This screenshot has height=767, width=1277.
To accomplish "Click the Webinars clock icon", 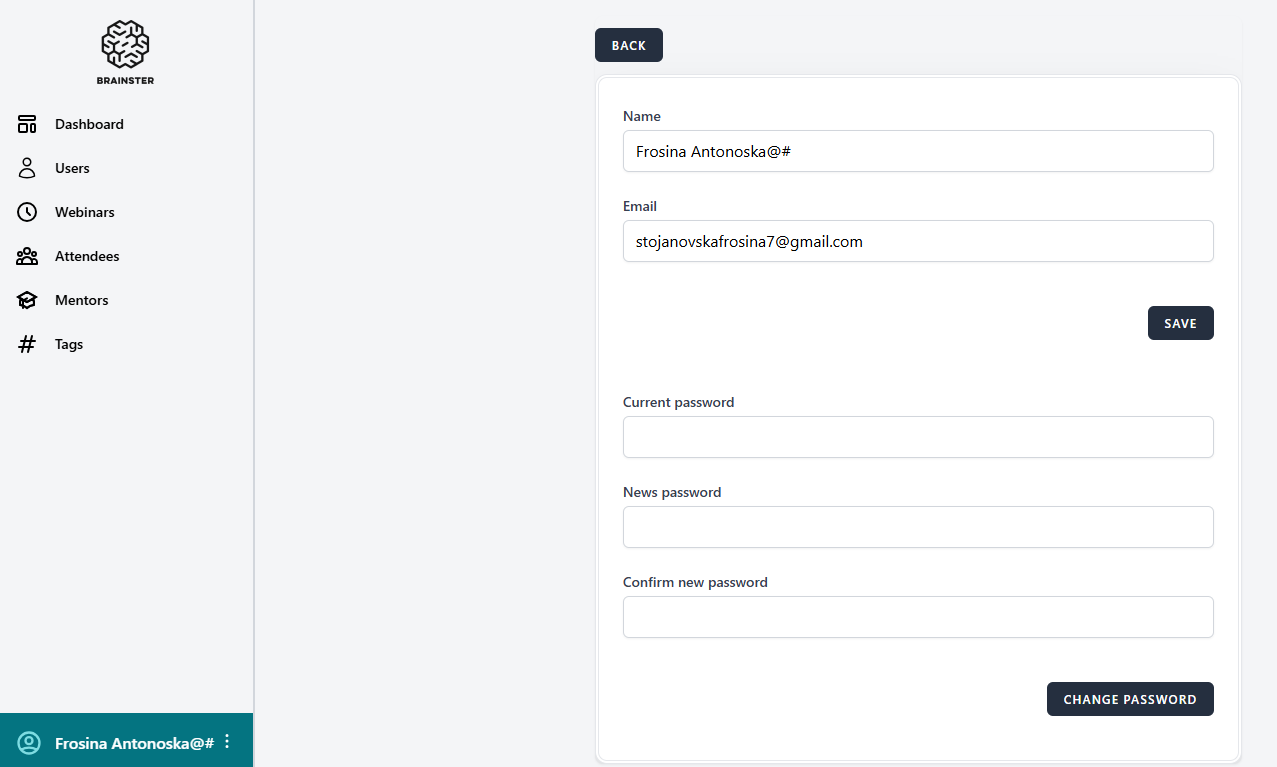I will pos(27,212).
